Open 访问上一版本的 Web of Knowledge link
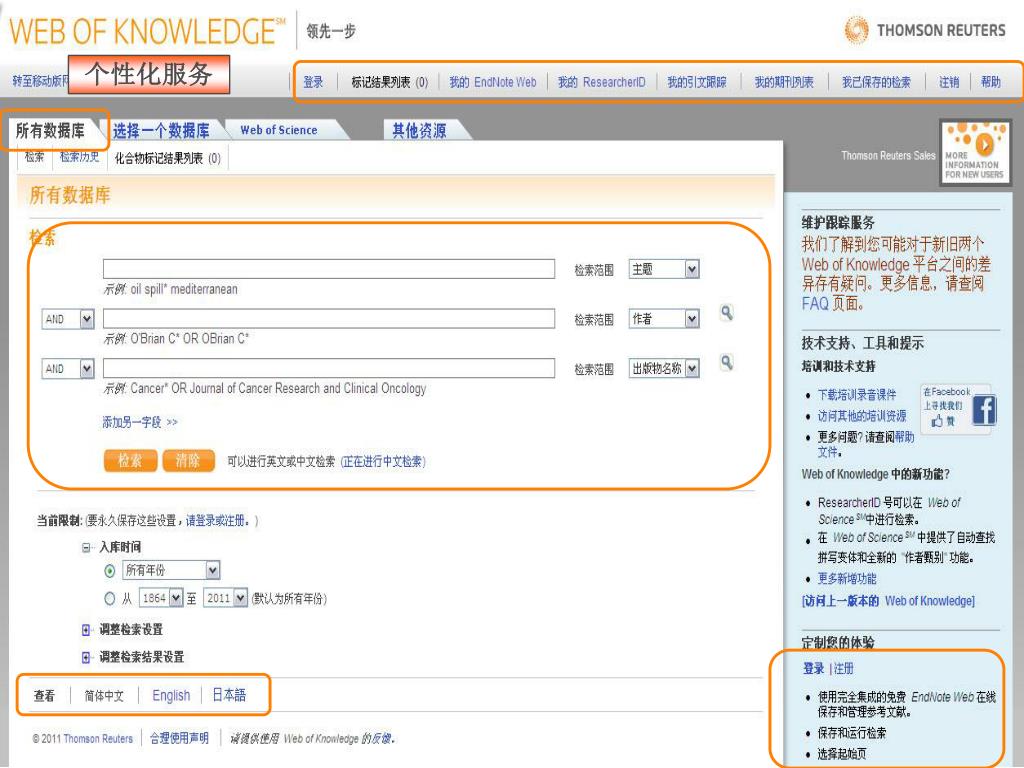This screenshot has height=768, width=1024. point(888,601)
